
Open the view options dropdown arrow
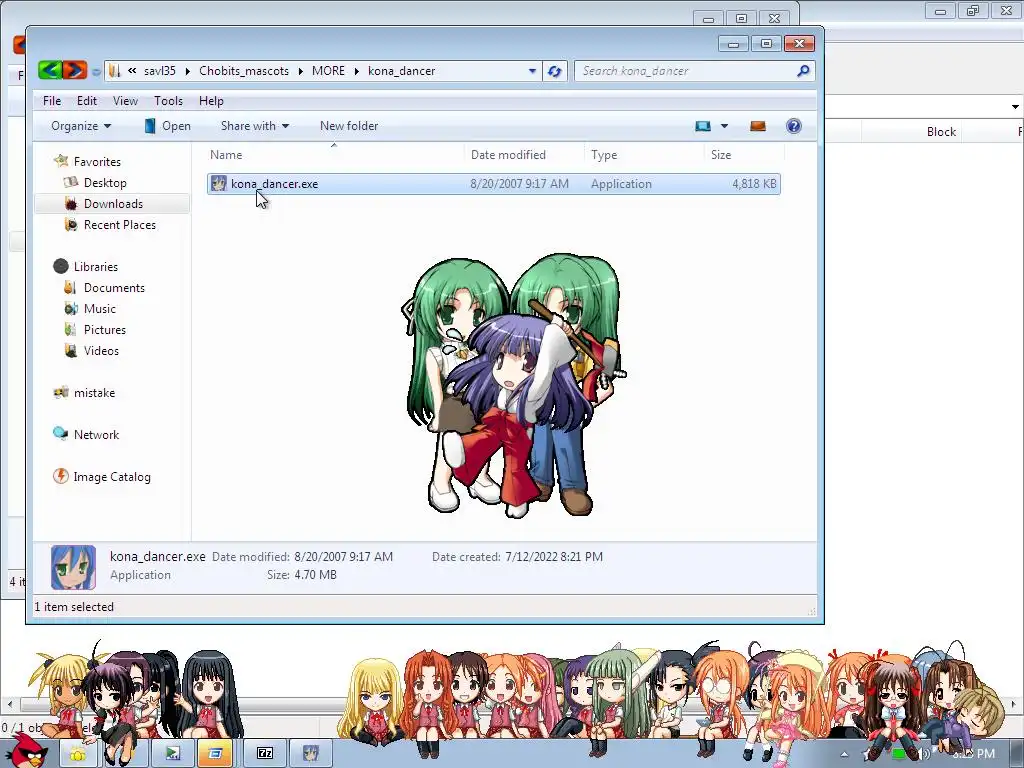tap(724, 126)
